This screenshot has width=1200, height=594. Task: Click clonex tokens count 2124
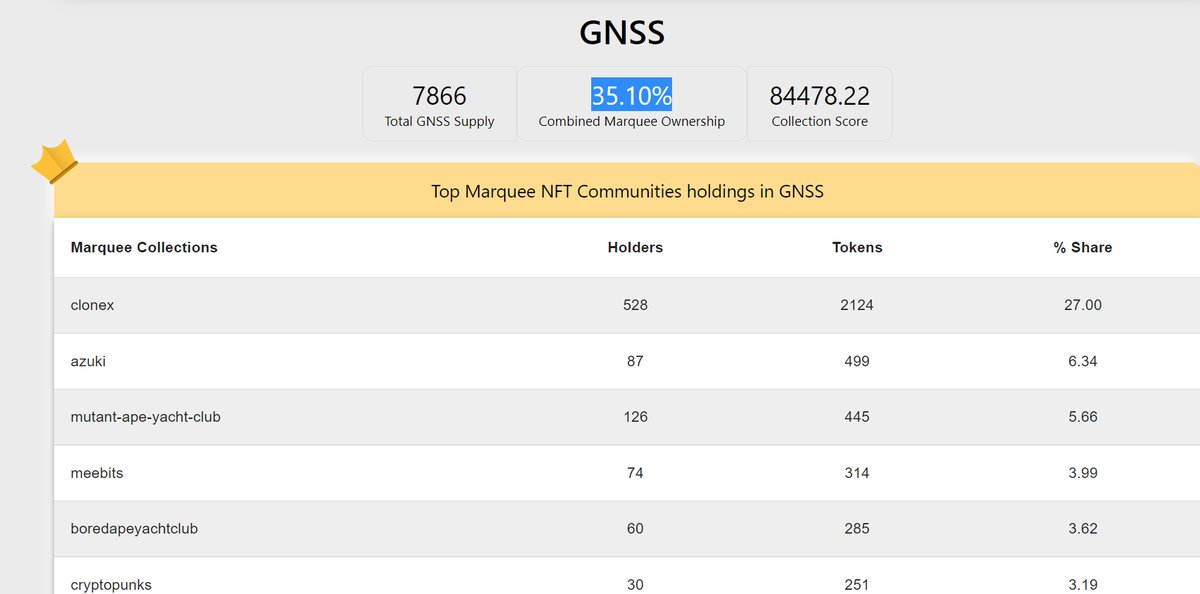point(857,305)
